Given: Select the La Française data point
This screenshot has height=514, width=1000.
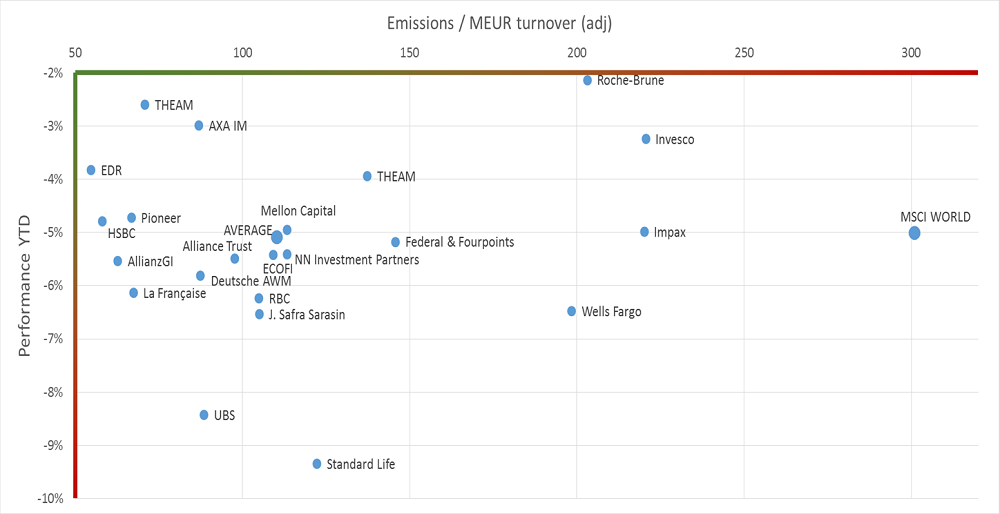Looking at the screenshot, I should tap(133, 293).
